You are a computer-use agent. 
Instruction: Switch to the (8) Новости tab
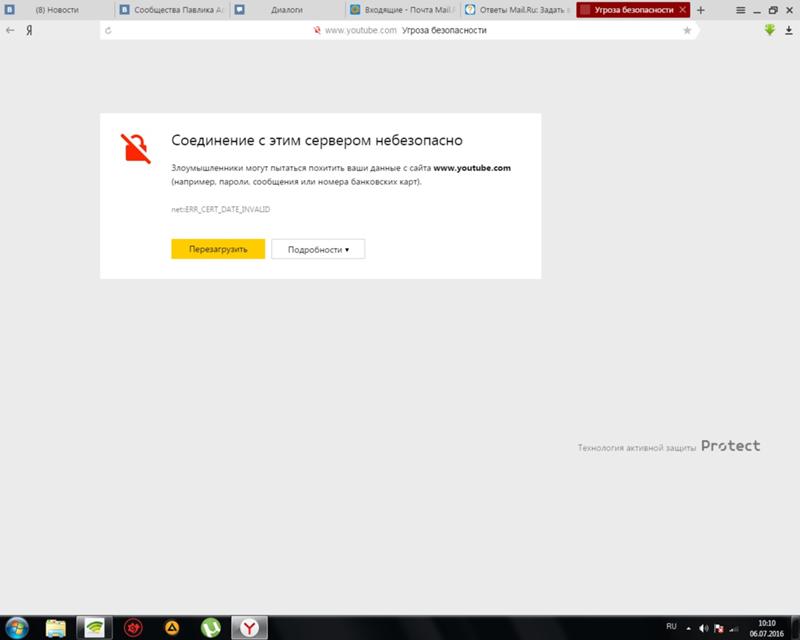57,10
